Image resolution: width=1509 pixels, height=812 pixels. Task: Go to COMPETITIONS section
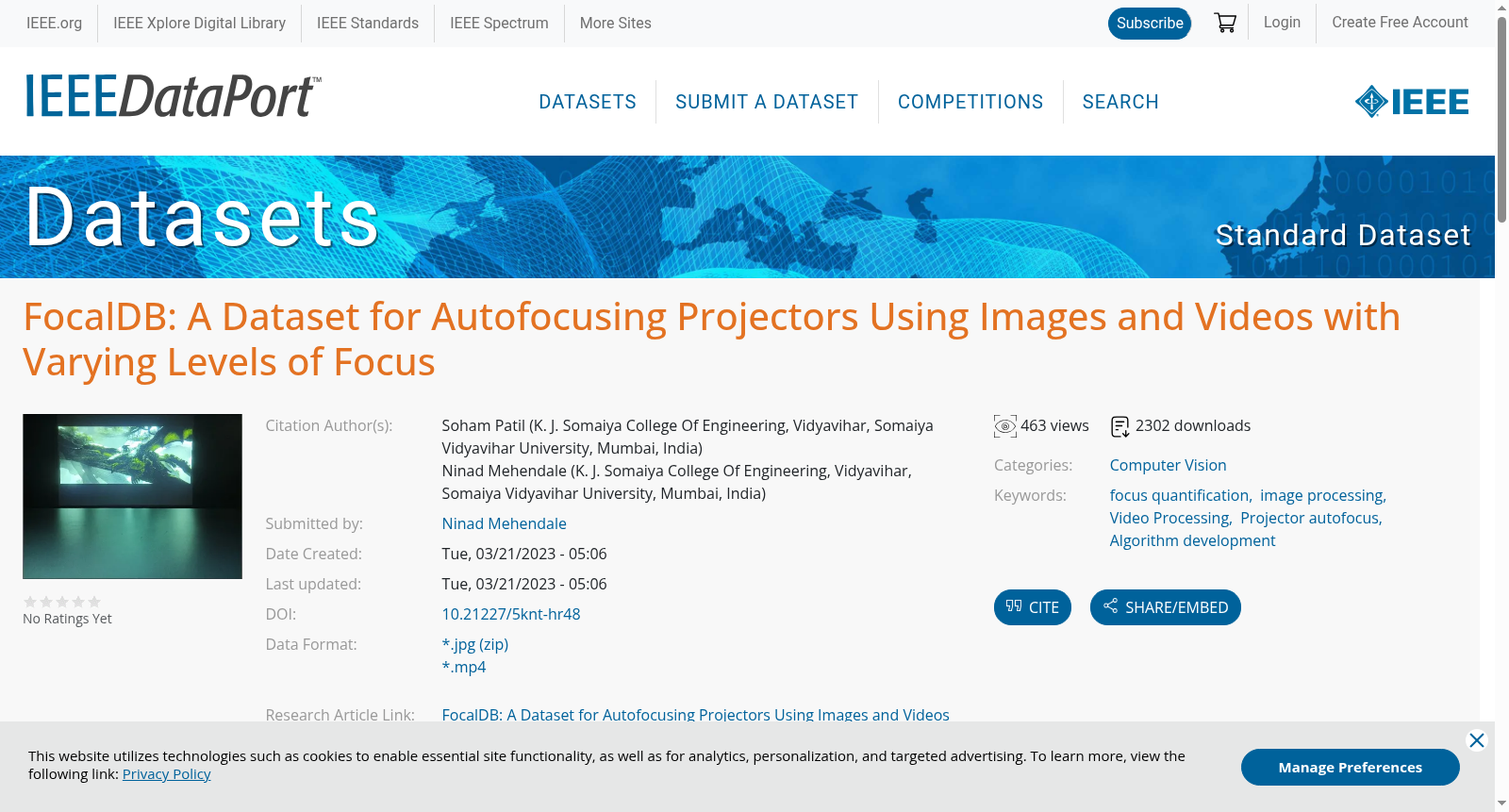click(x=970, y=102)
